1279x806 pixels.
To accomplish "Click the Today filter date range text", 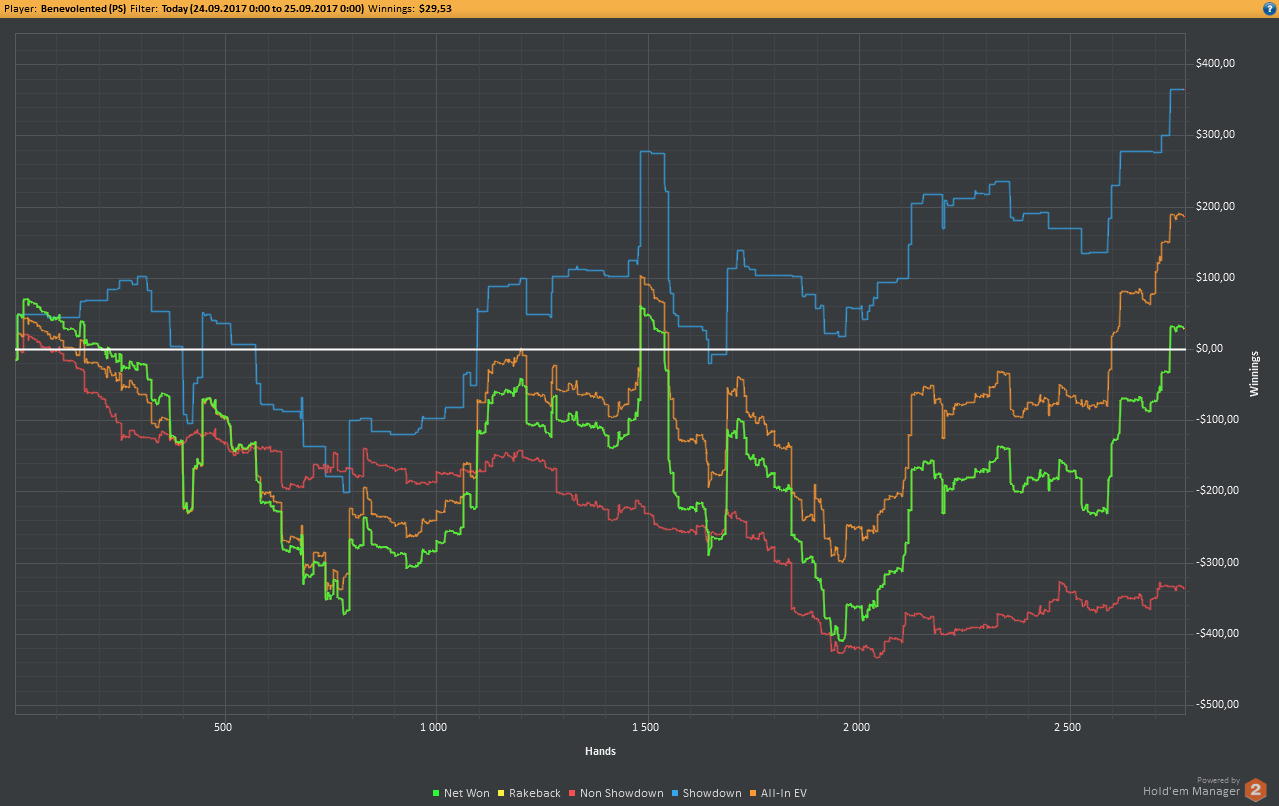I will click(x=263, y=8).
